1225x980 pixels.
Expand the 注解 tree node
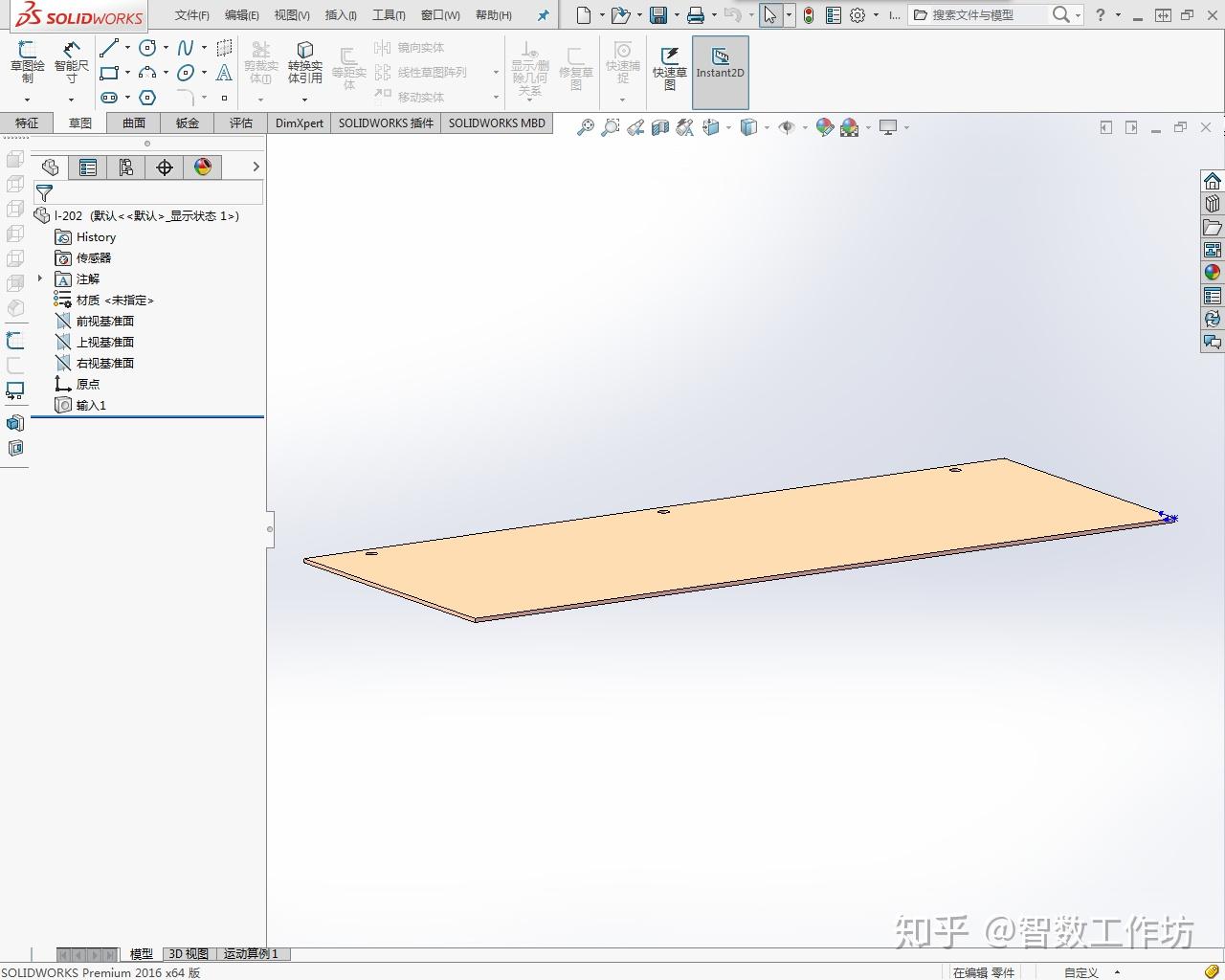click(x=38, y=278)
